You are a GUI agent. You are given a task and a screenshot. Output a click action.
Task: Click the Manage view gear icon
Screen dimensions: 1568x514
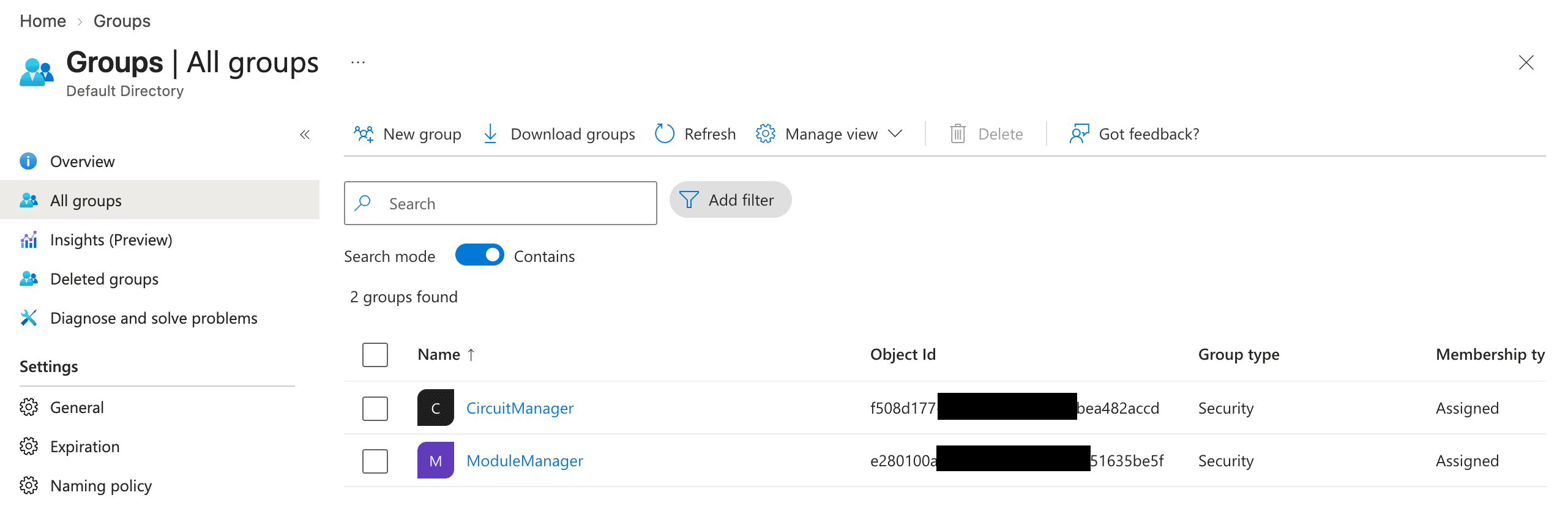(765, 133)
